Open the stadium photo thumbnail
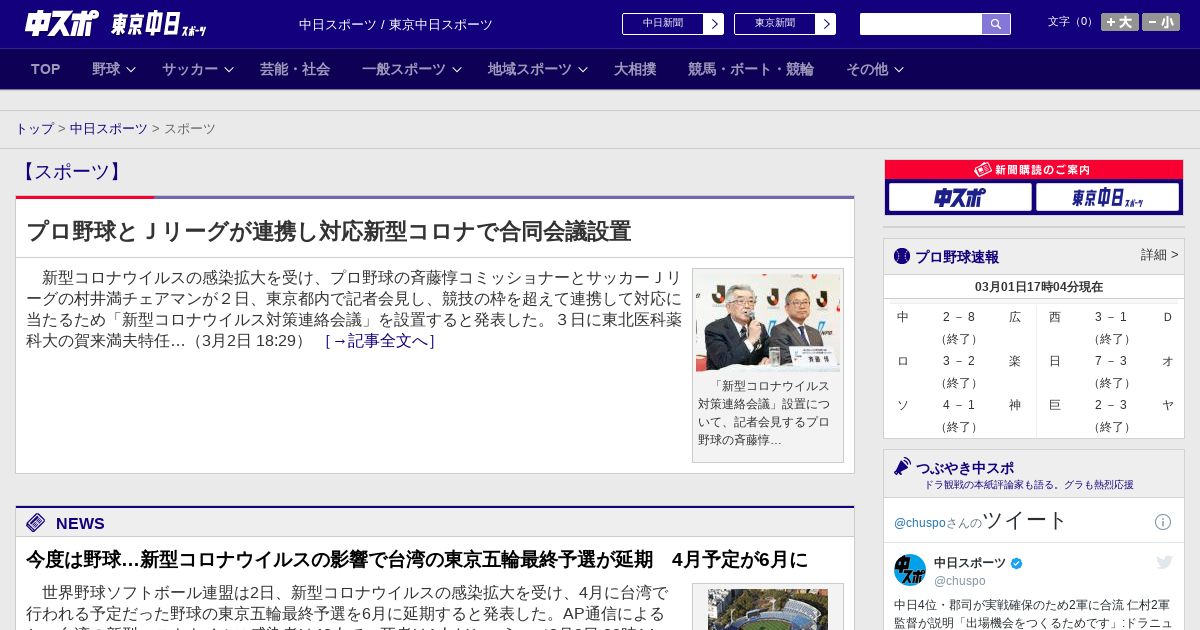Viewport: 1200px width, 630px height. [x=768, y=609]
